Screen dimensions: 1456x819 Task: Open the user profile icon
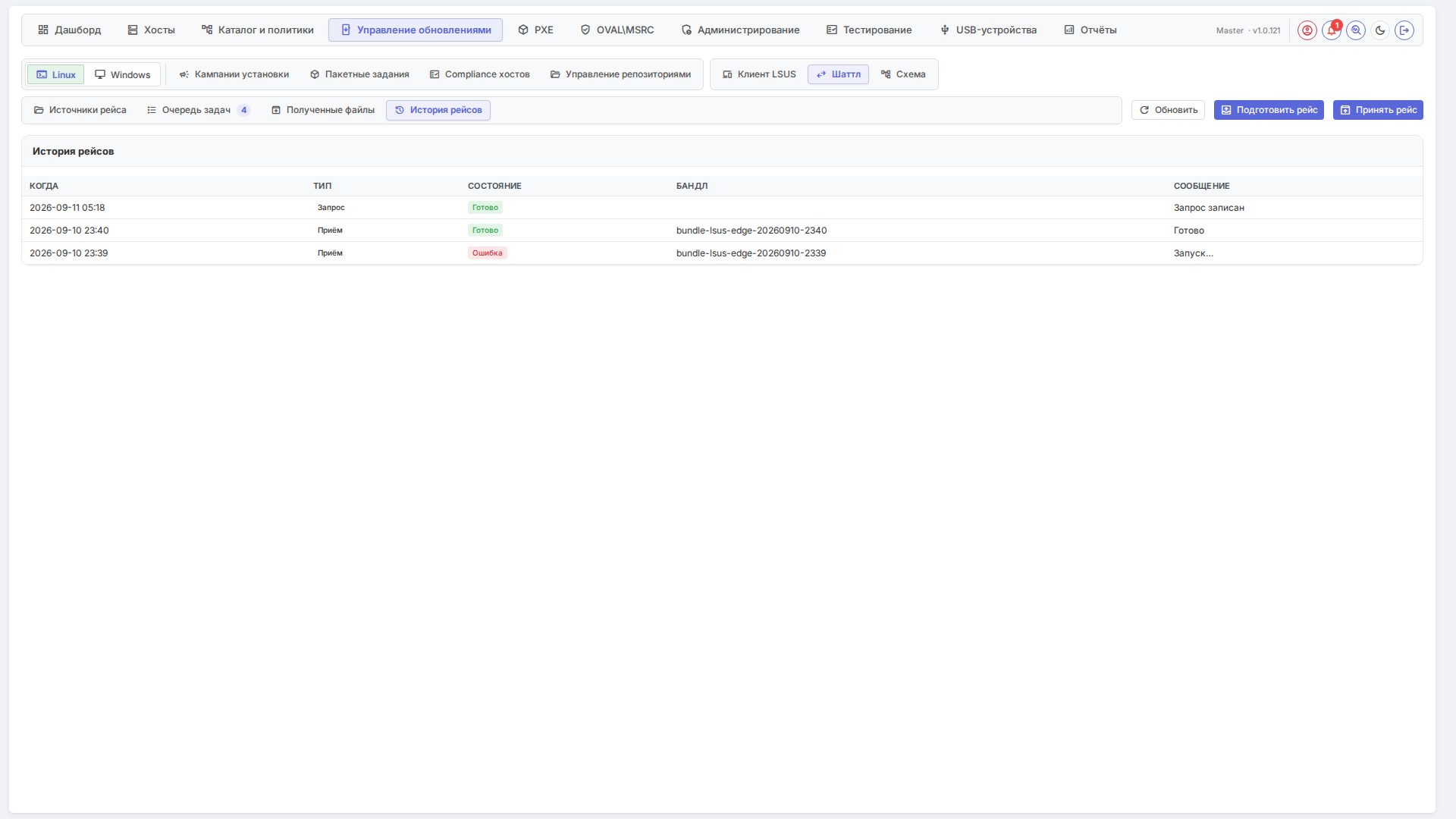1307,30
